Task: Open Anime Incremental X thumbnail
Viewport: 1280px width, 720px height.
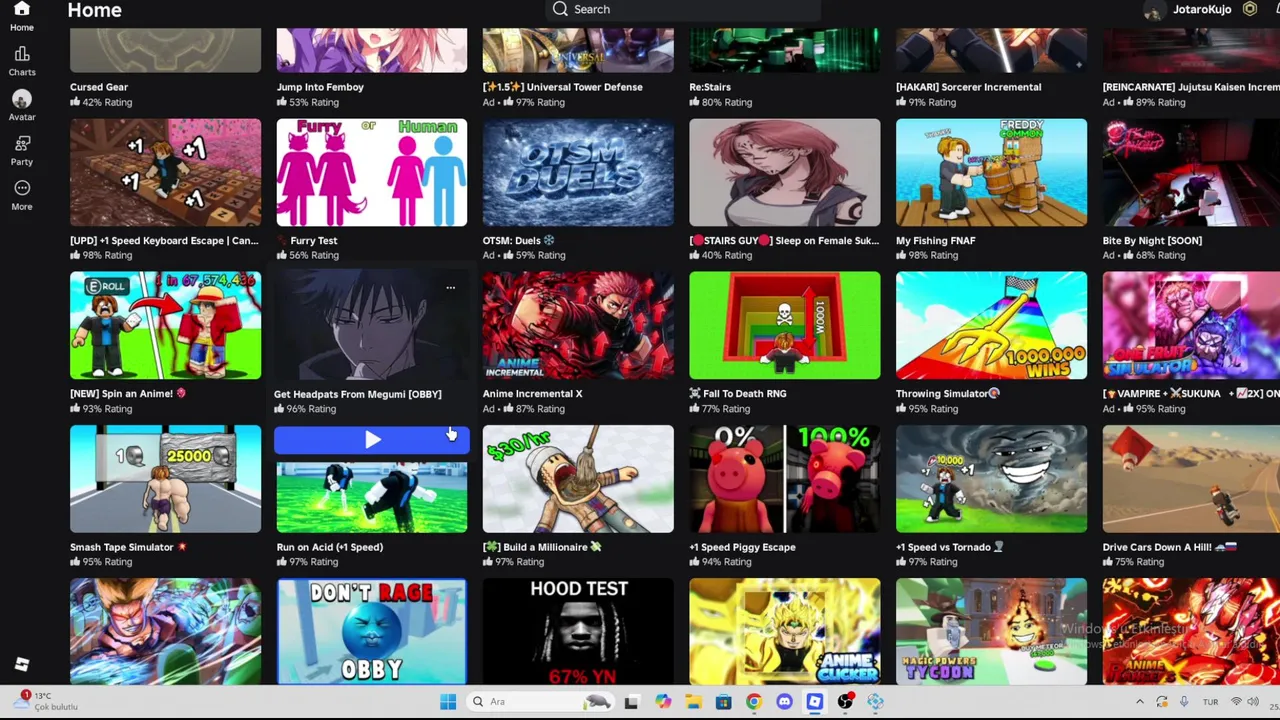Action: [x=578, y=326]
